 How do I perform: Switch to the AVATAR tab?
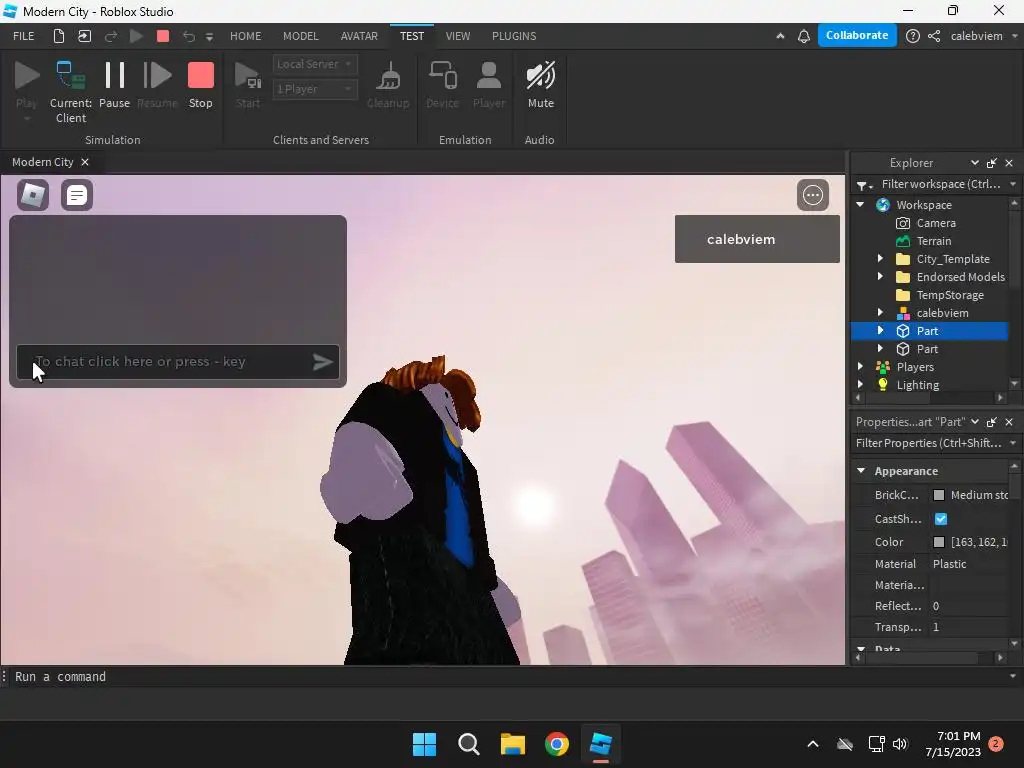[x=359, y=36]
